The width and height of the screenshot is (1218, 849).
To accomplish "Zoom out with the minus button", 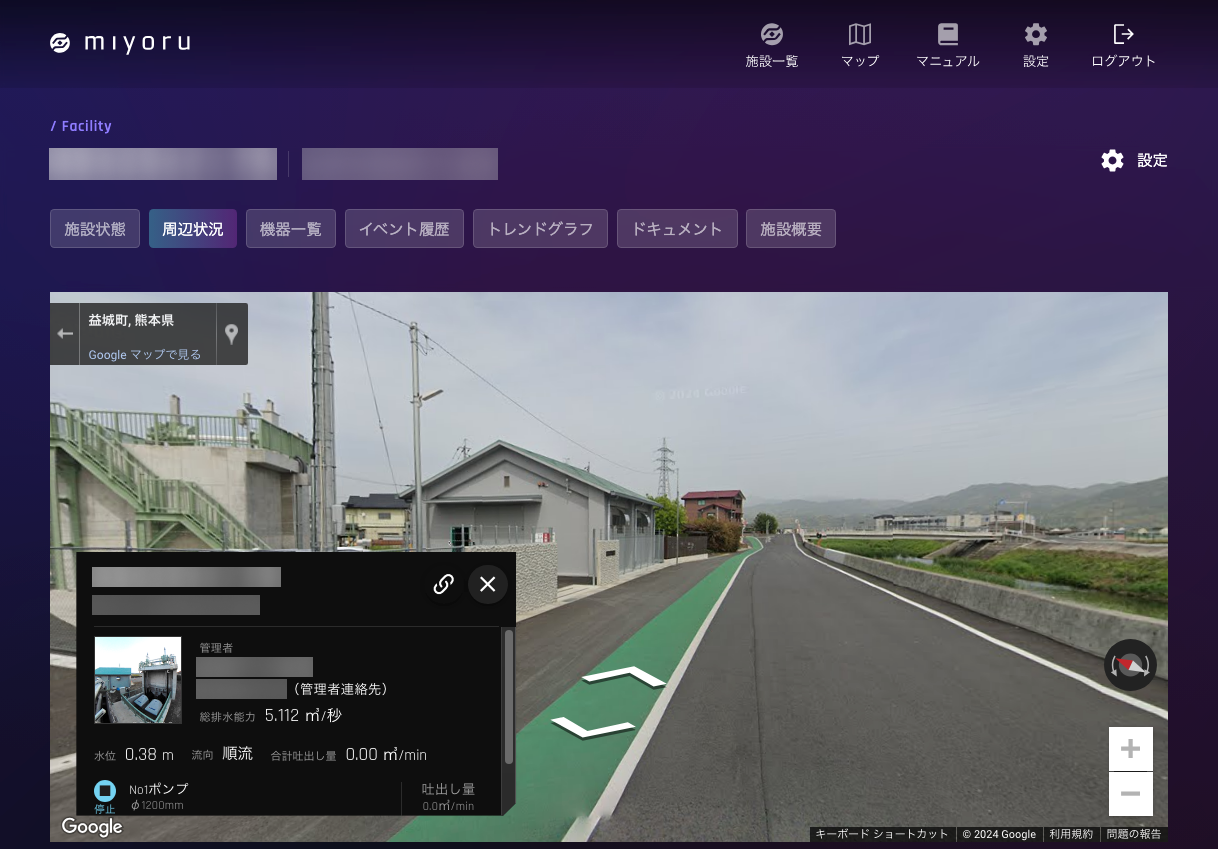I will point(1131,794).
